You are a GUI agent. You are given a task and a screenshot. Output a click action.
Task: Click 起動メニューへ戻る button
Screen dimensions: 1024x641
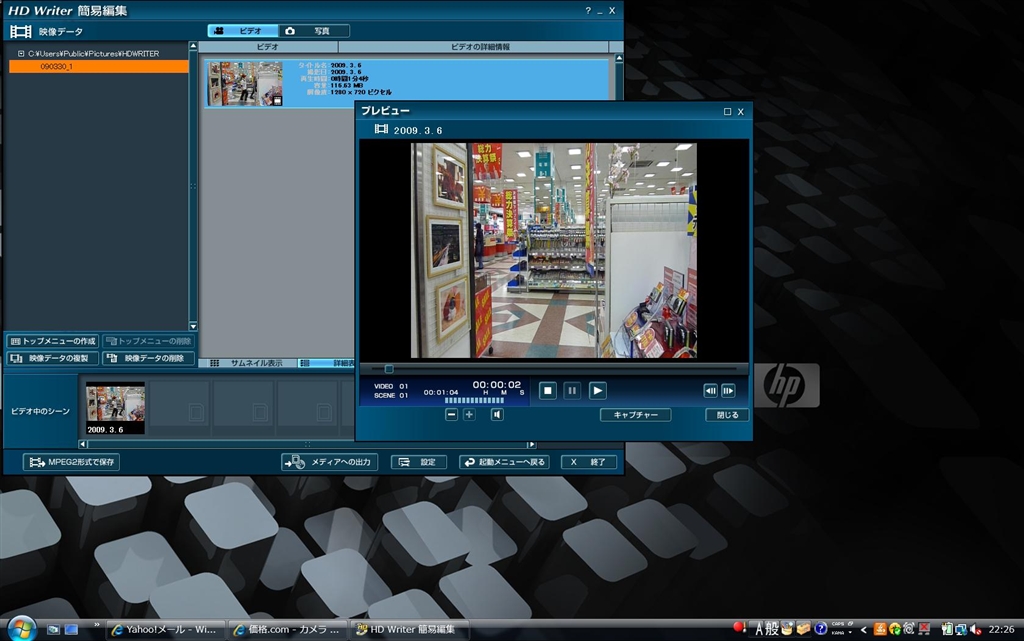[x=504, y=462]
